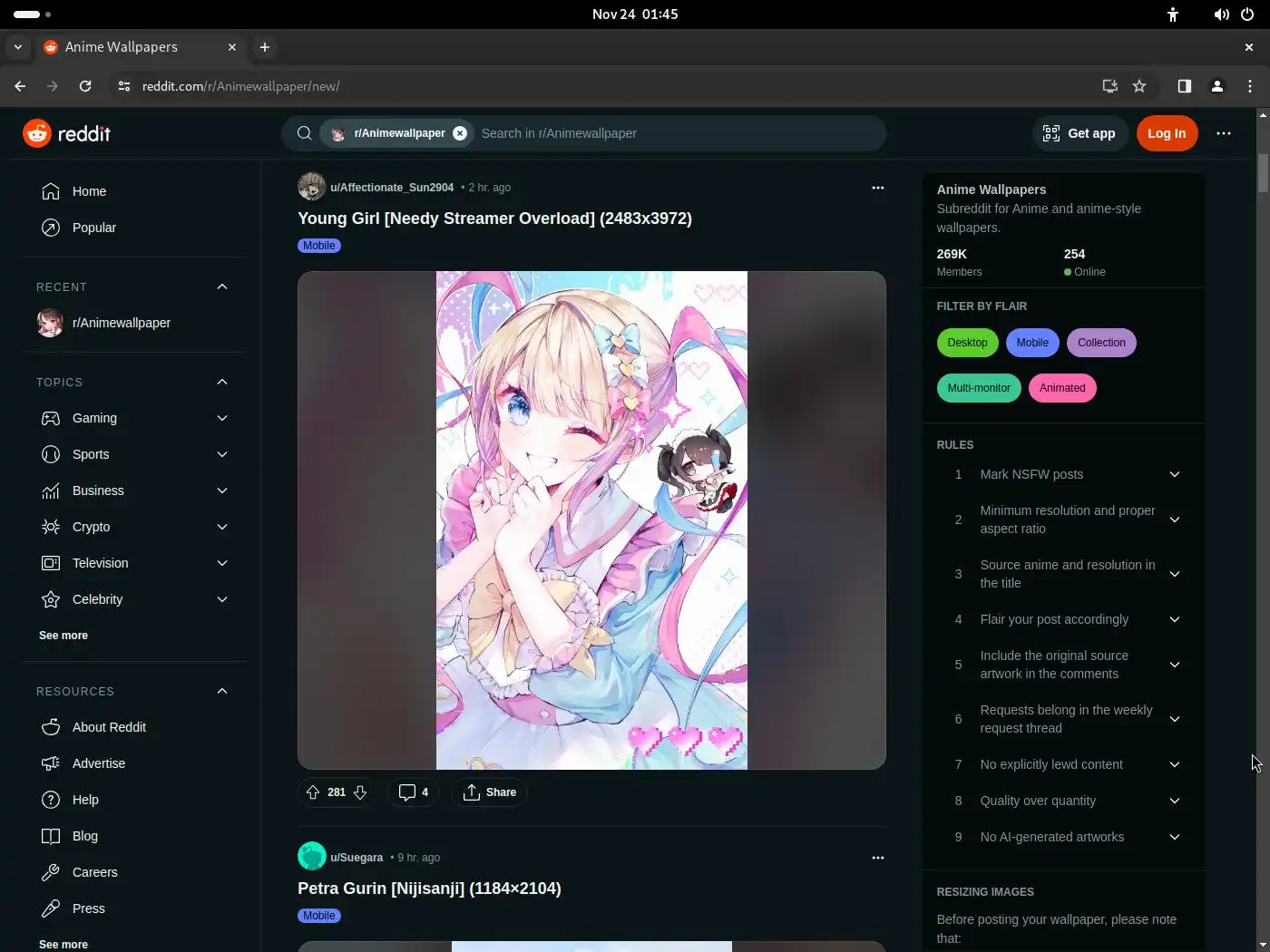Filter by green Desktop flair
This screenshot has height=952, width=1270.
(967, 343)
